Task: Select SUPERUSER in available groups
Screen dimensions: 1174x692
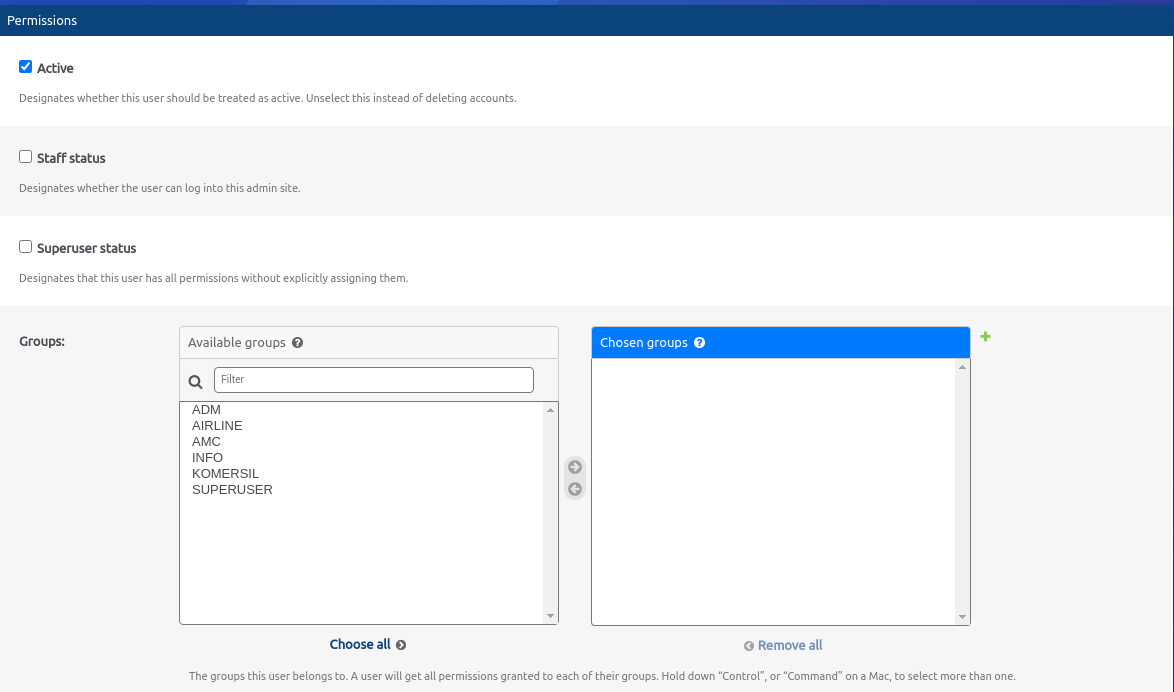Action: tap(232, 490)
